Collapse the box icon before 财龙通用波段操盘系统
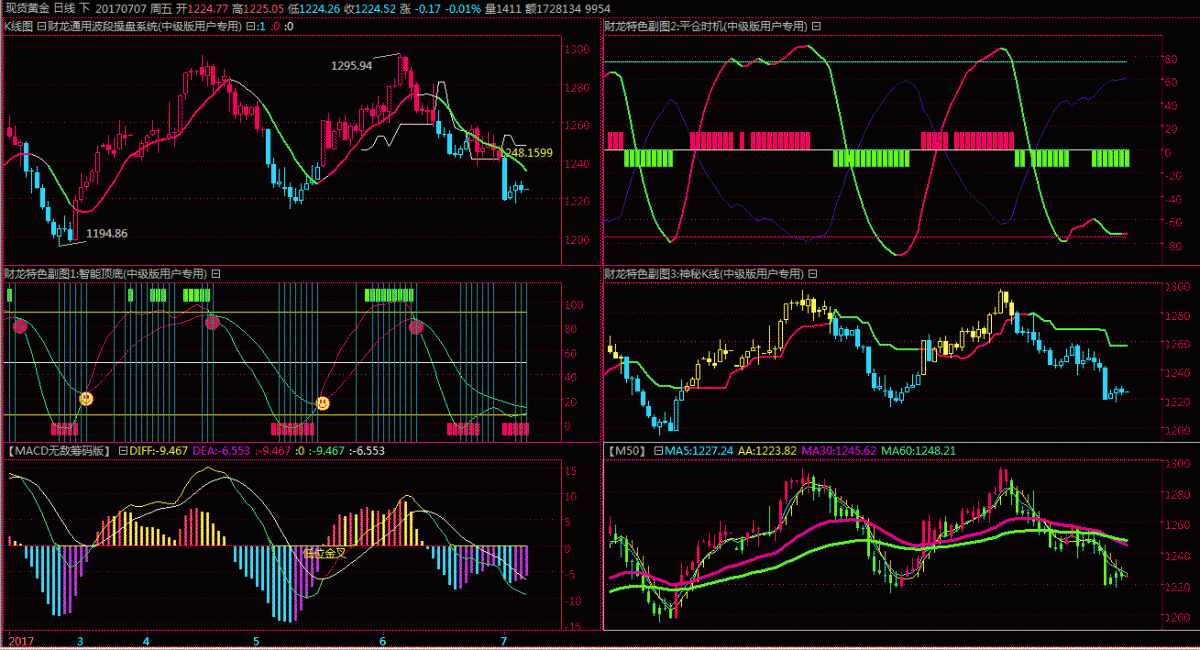Image resolution: width=1200 pixels, height=650 pixels. (41, 26)
